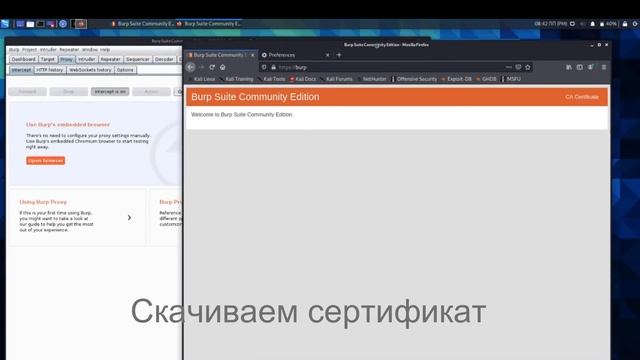Open the Intruder menu in the menu bar
The width and height of the screenshot is (640, 360).
click(48, 50)
